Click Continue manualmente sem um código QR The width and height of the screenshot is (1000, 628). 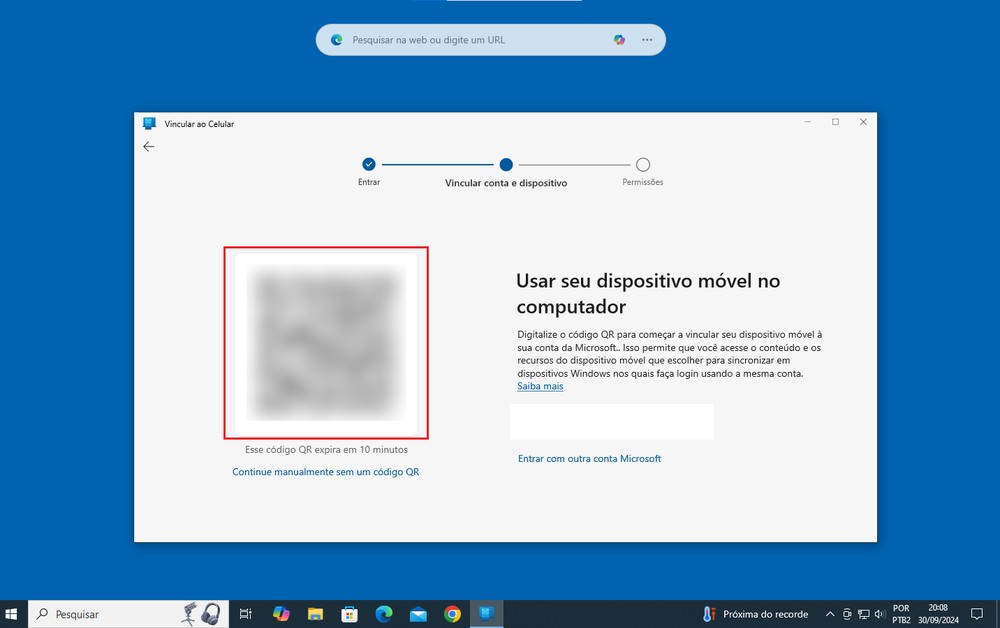click(x=326, y=471)
